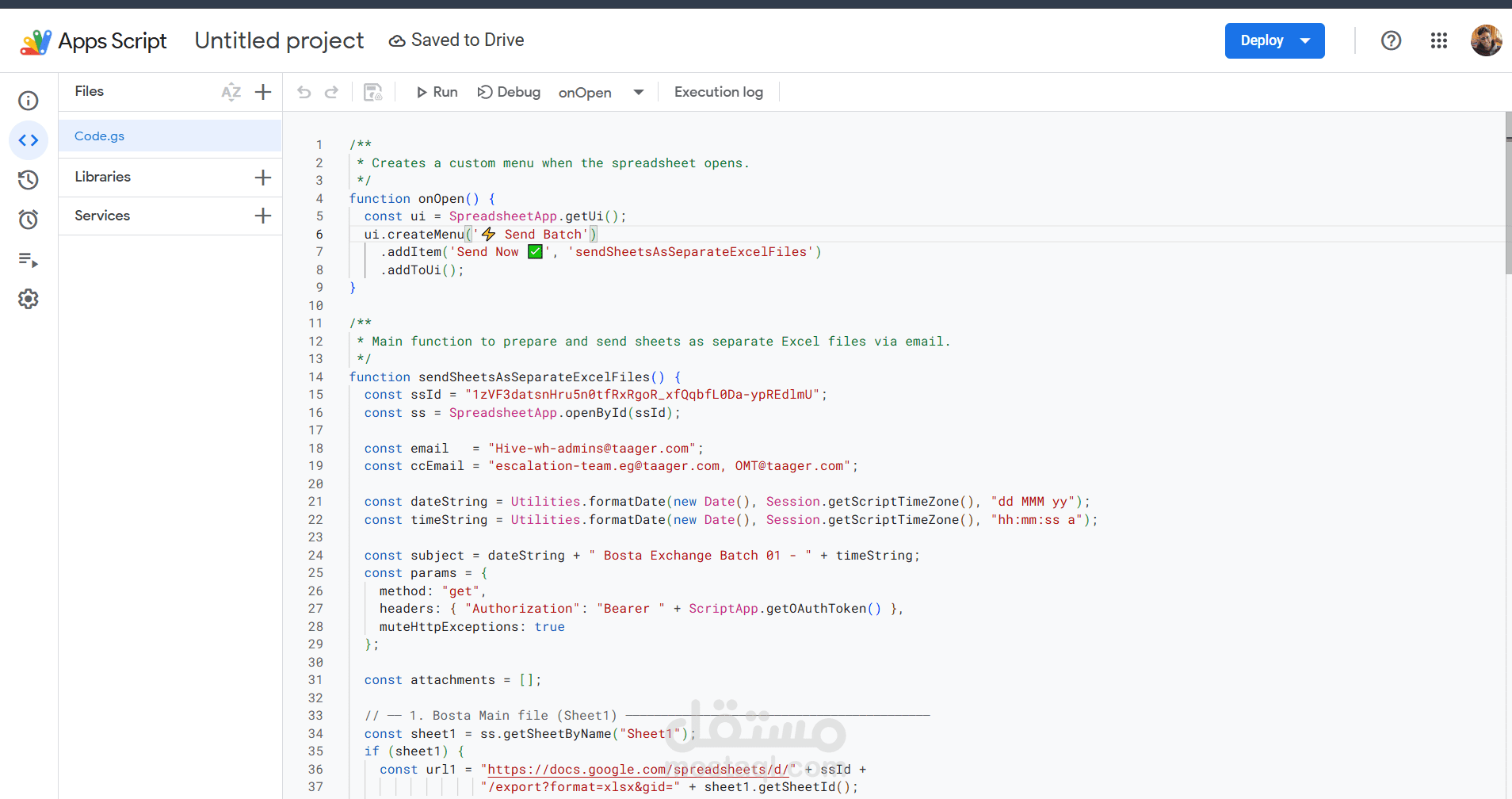Image resolution: width=1512 pixels, height=799 pixels.
Task: Open Project History icon in sidebar
Action: tap(29, 180)
